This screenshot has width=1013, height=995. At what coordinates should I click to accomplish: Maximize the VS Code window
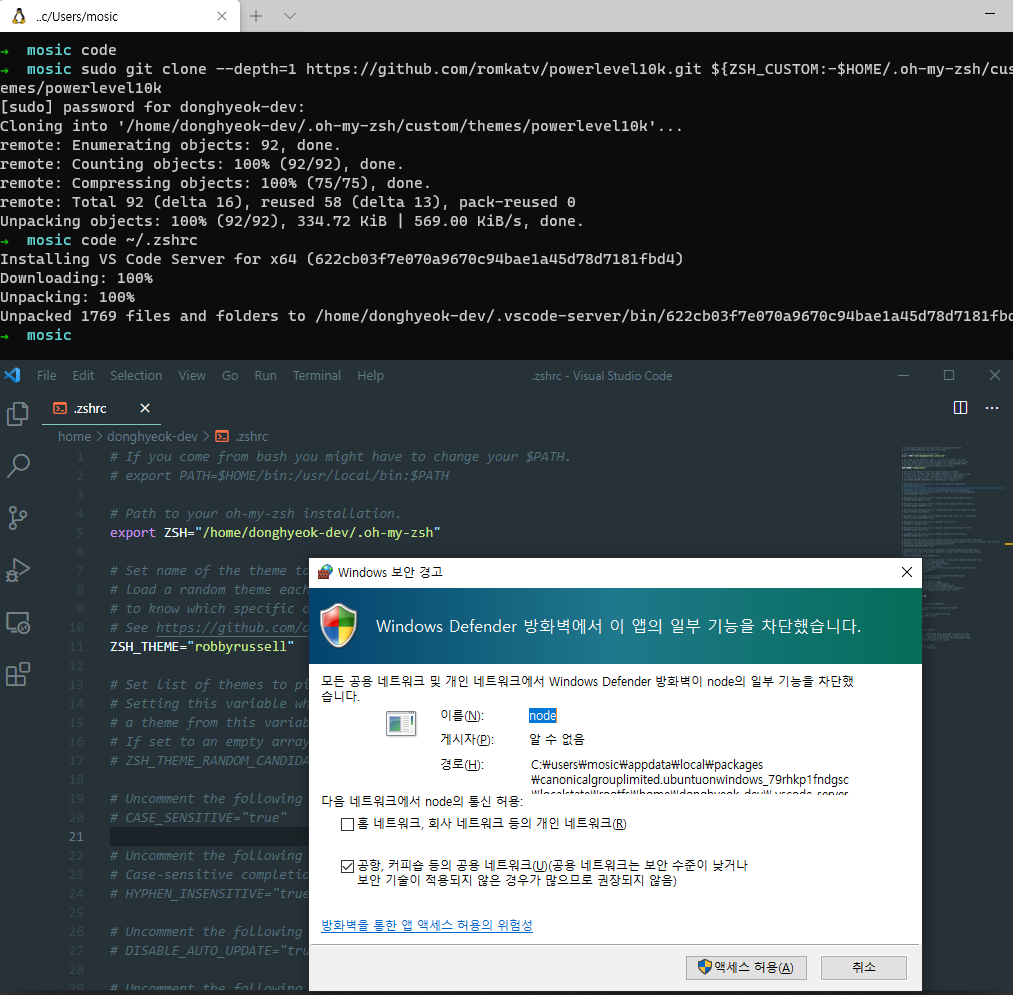948,375
